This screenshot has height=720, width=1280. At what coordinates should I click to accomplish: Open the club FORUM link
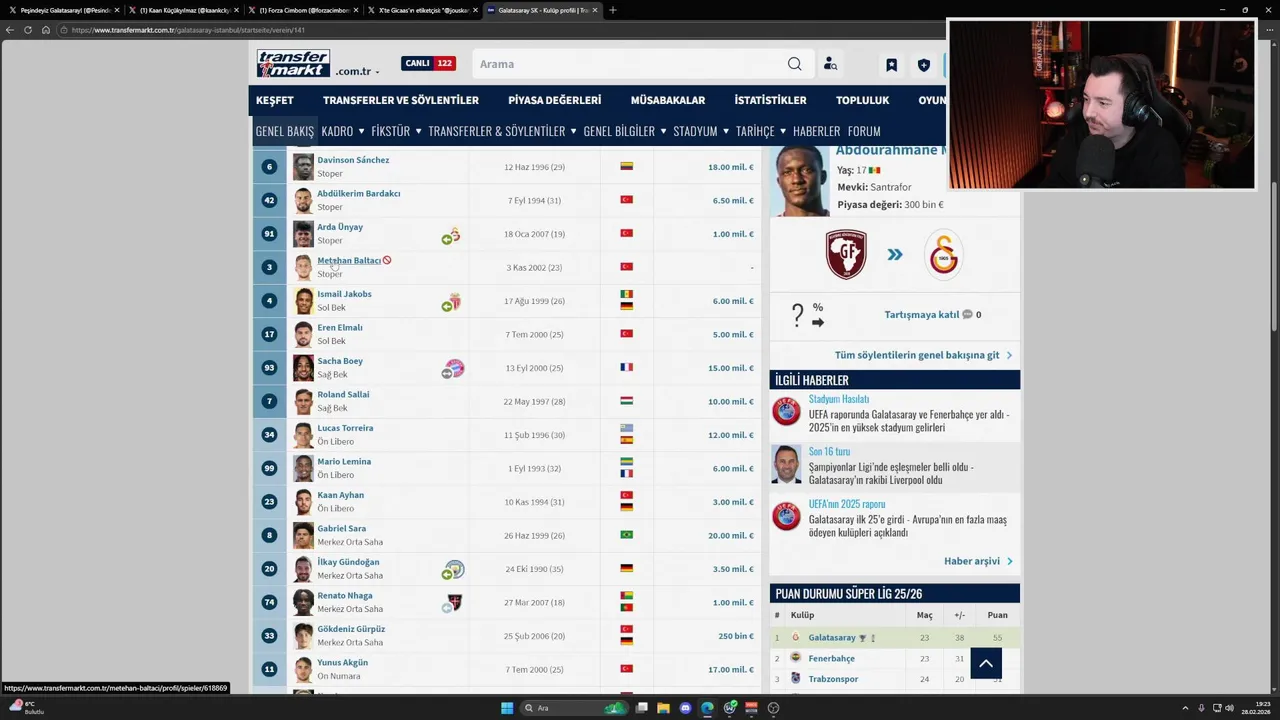(x=864, y=131)
